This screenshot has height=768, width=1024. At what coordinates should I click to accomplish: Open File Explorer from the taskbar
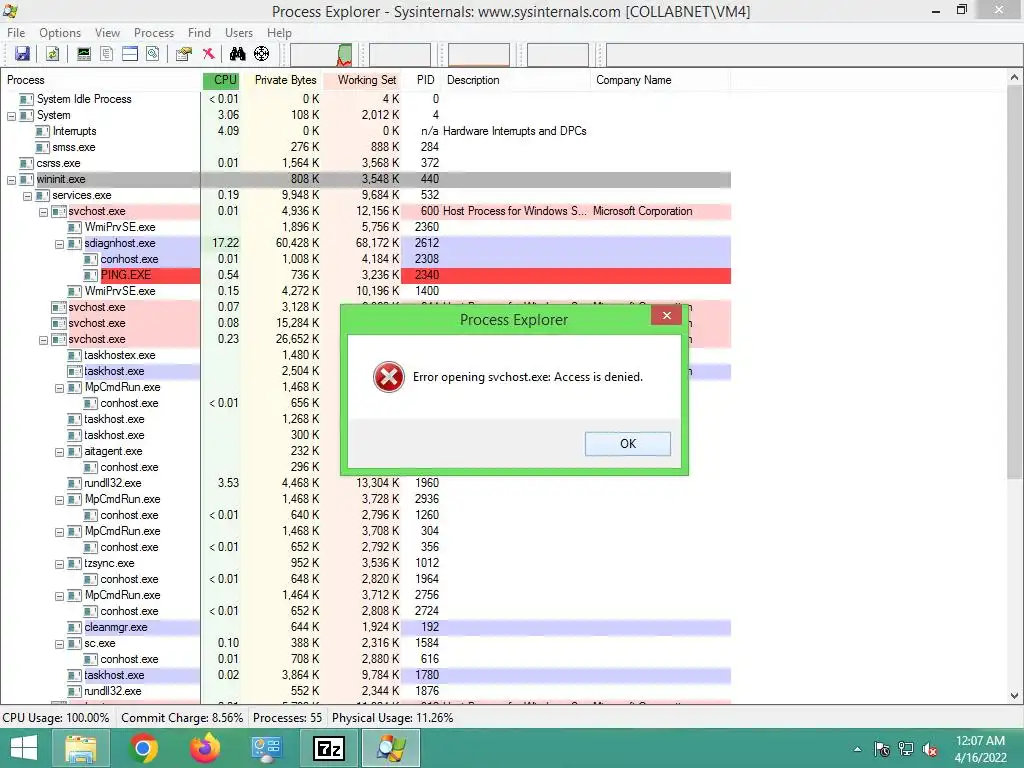coord(80,748)
